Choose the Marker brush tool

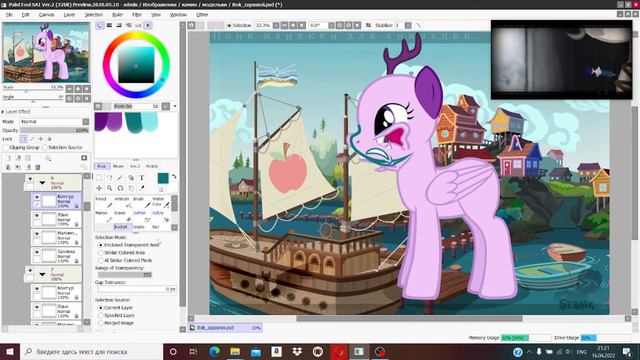[103, 216]
